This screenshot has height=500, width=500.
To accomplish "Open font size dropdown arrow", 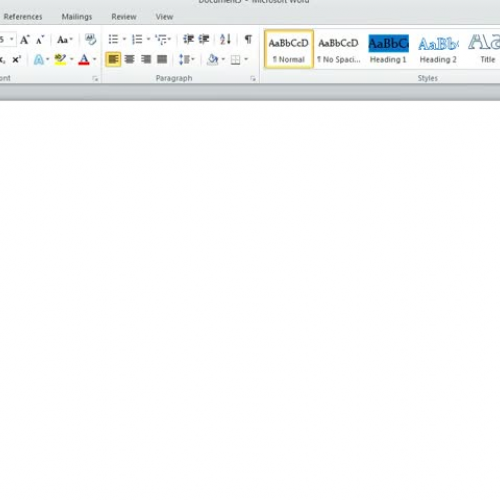I will coord(12,39).
